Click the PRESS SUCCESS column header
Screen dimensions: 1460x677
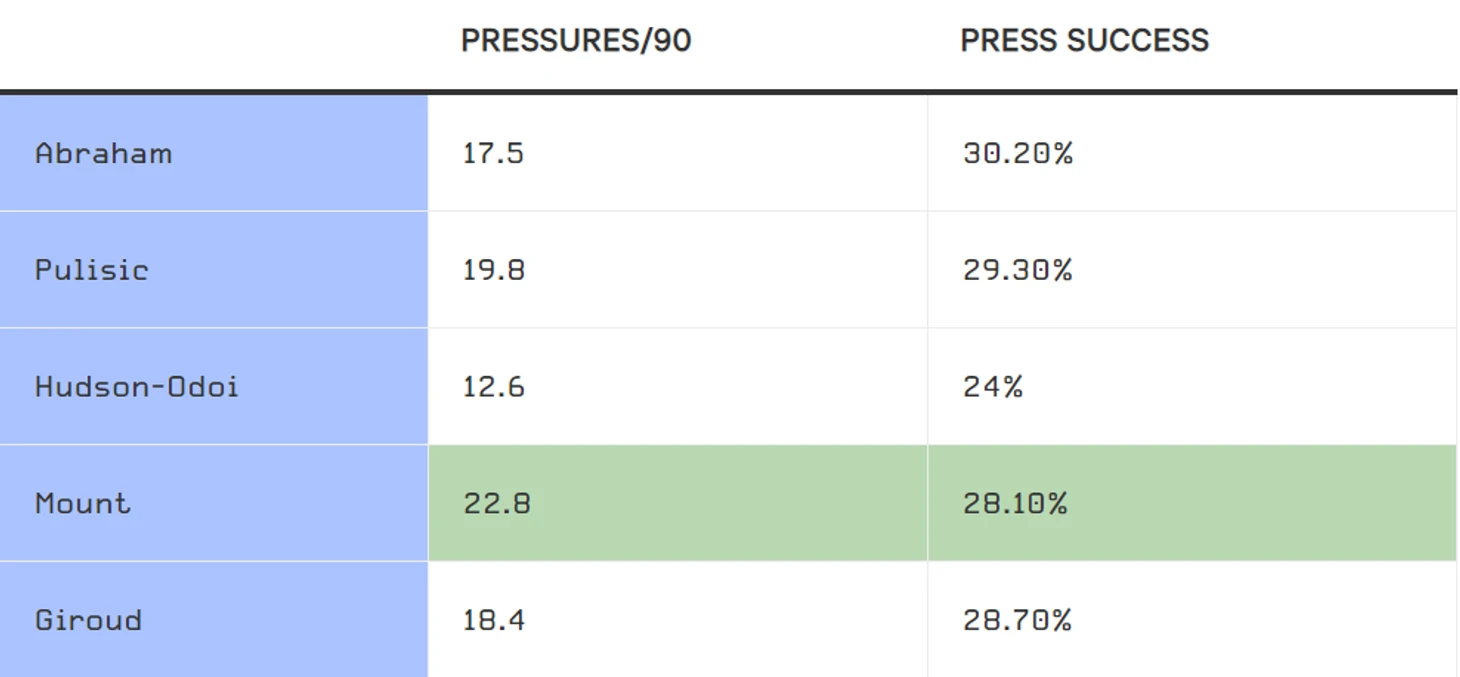click(x=1085, y=41)
